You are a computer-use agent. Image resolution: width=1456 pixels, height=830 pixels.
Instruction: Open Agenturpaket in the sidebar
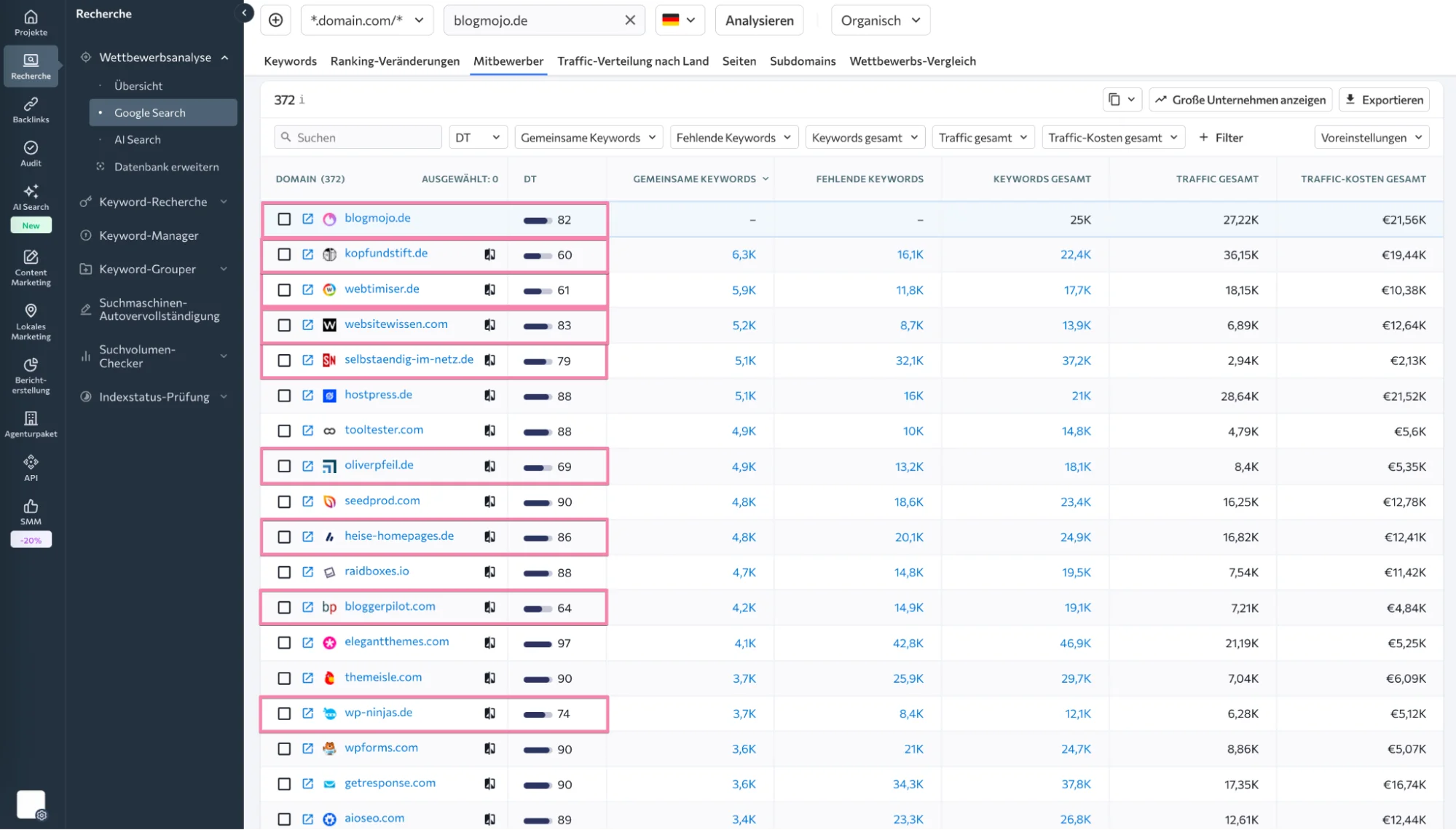pos(31,424)
